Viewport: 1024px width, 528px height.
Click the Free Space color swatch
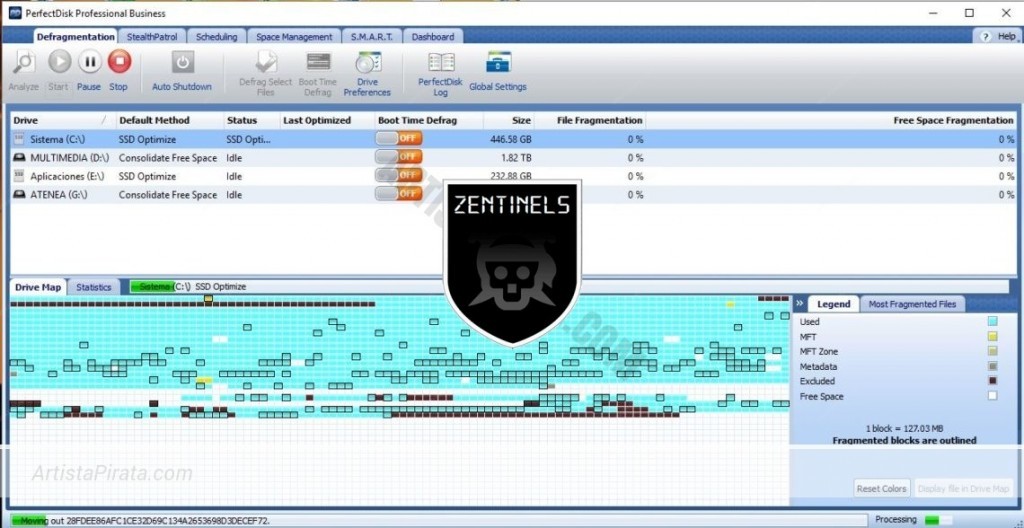point(993,396)
